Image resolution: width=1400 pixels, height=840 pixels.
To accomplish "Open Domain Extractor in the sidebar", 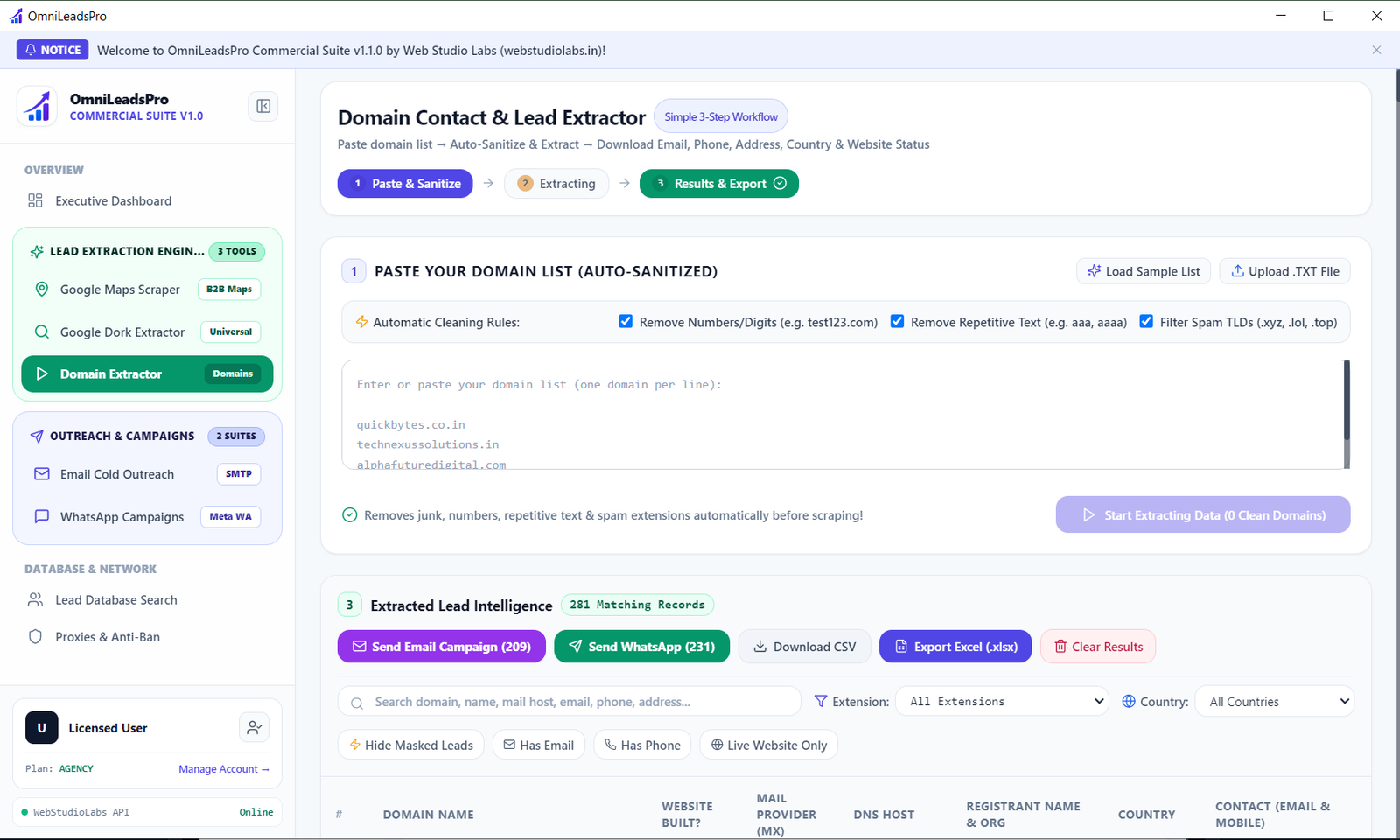I will tap(147, 374).
